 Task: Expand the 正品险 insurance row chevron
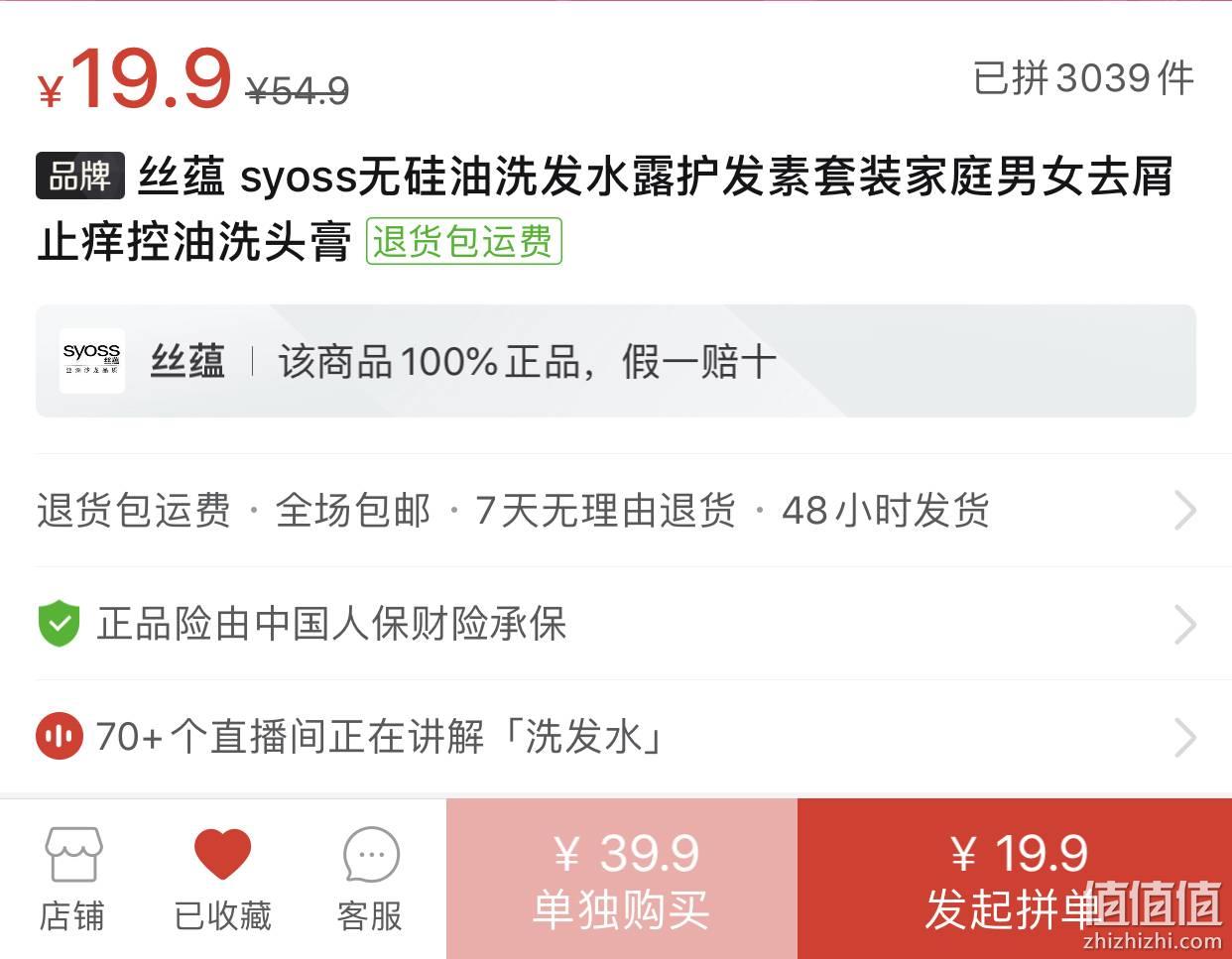(1184, 624)
